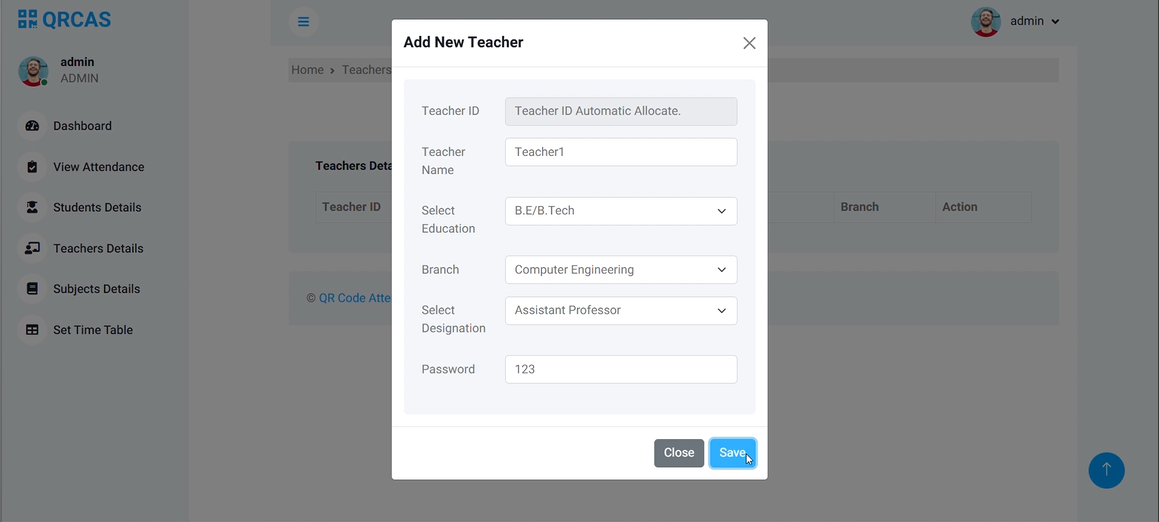The image size is (1159, 522).
Task: Open the admin user menu at top right
Action: click(x=1016, y=21)
